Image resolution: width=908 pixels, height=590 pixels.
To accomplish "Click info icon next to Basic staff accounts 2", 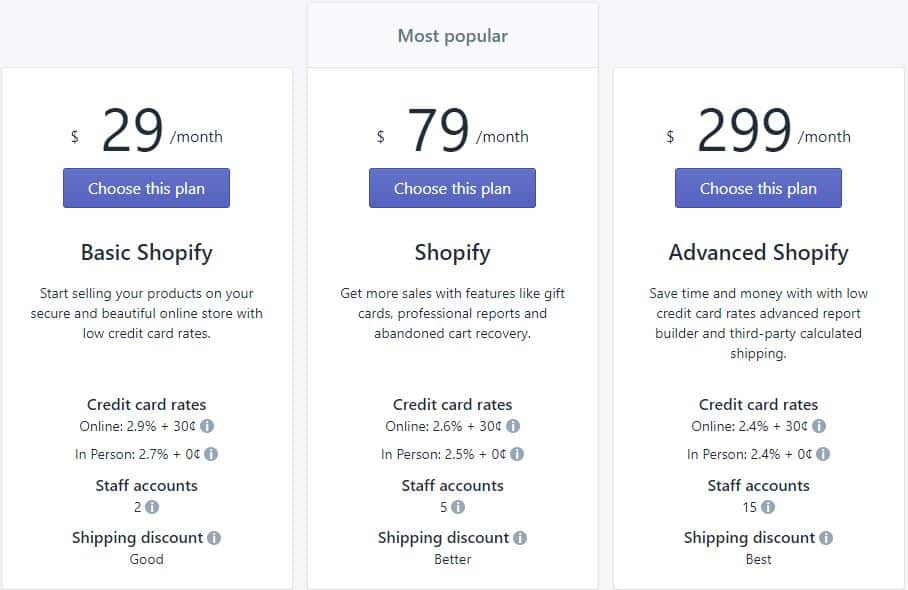I will [x=152, y=507].
